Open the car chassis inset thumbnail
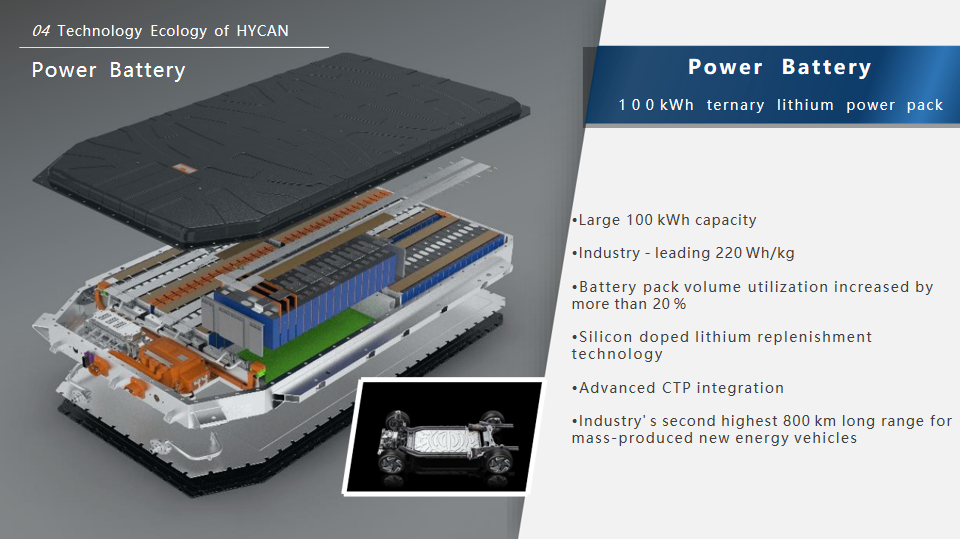 pyautogui.click(x=444, y=436)
